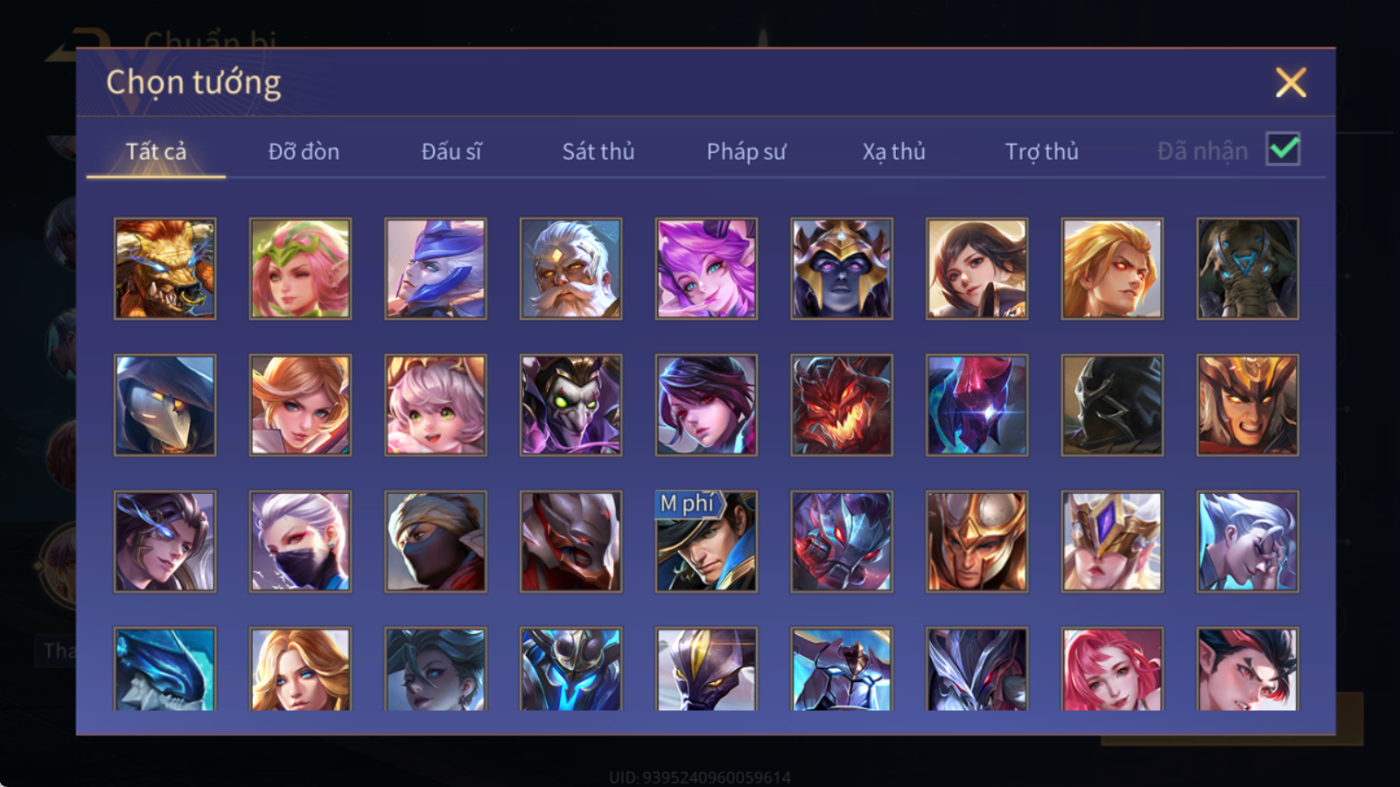Toggle the "Đã nhận" checkbox
The image size is (1400, 787).
(1283, 150)
